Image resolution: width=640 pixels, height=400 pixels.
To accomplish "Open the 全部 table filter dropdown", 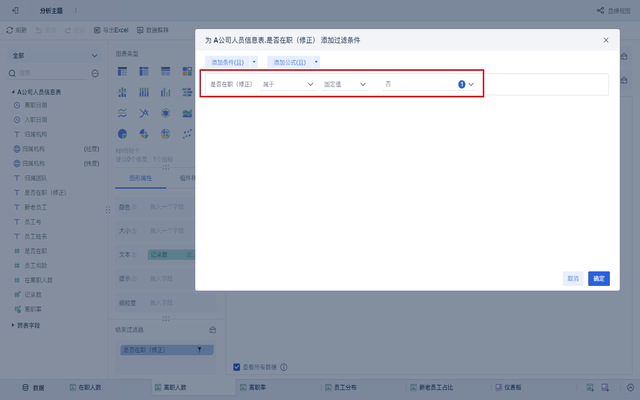I will pos(54,56).
